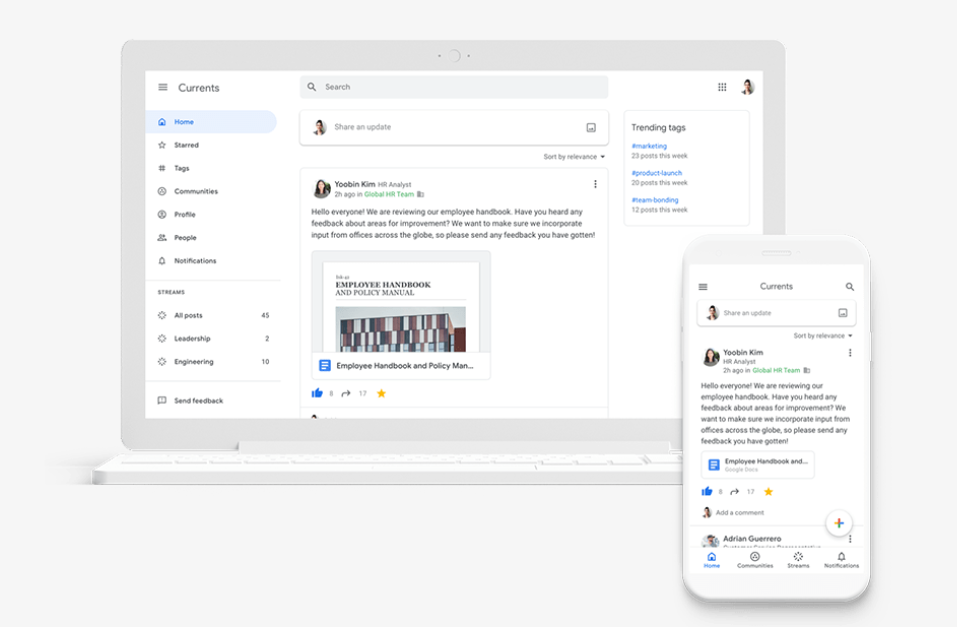
Task: Open more options on Adrian Guerrero's post
Action: [850, 539]
